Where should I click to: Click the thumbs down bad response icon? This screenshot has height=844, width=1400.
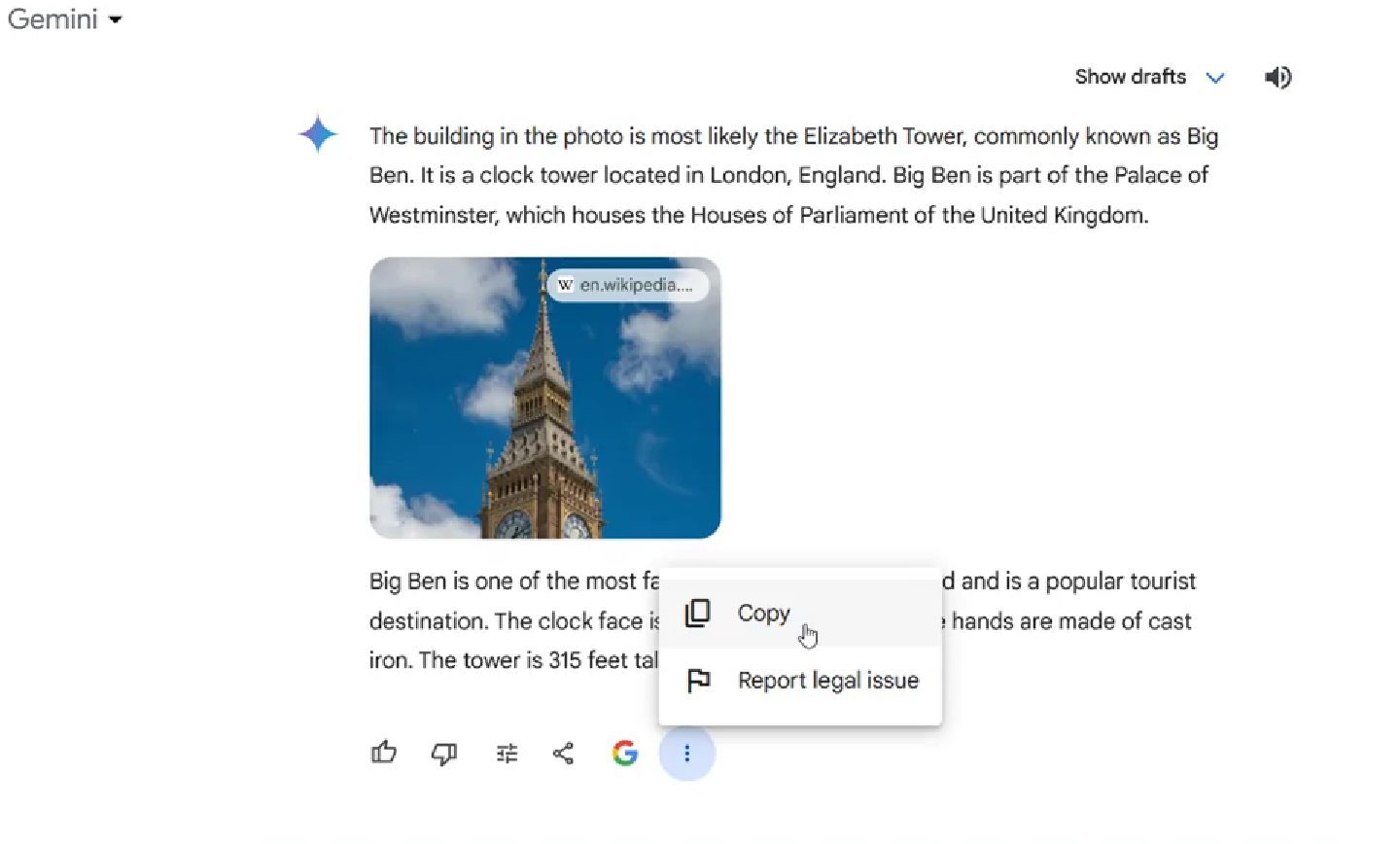click(x=444, y=754)
